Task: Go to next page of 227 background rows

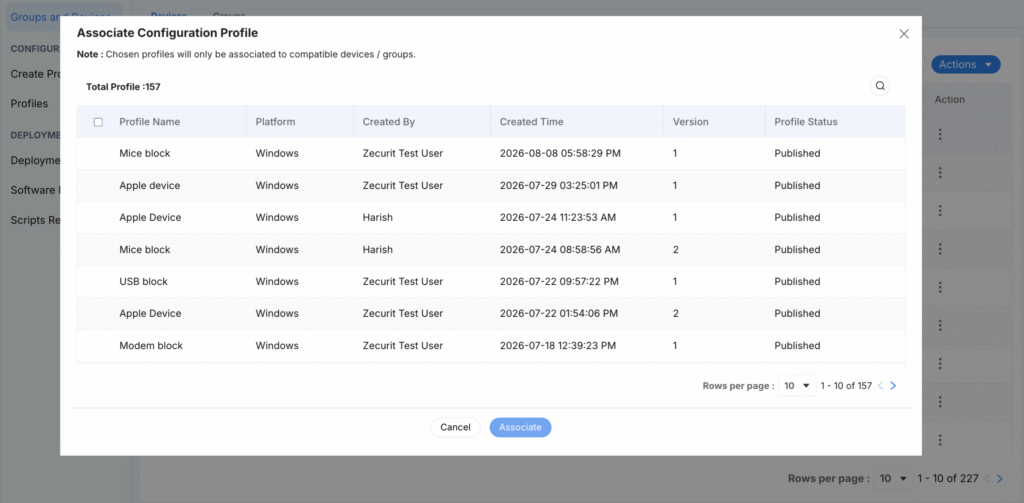Action: [999, 479]
